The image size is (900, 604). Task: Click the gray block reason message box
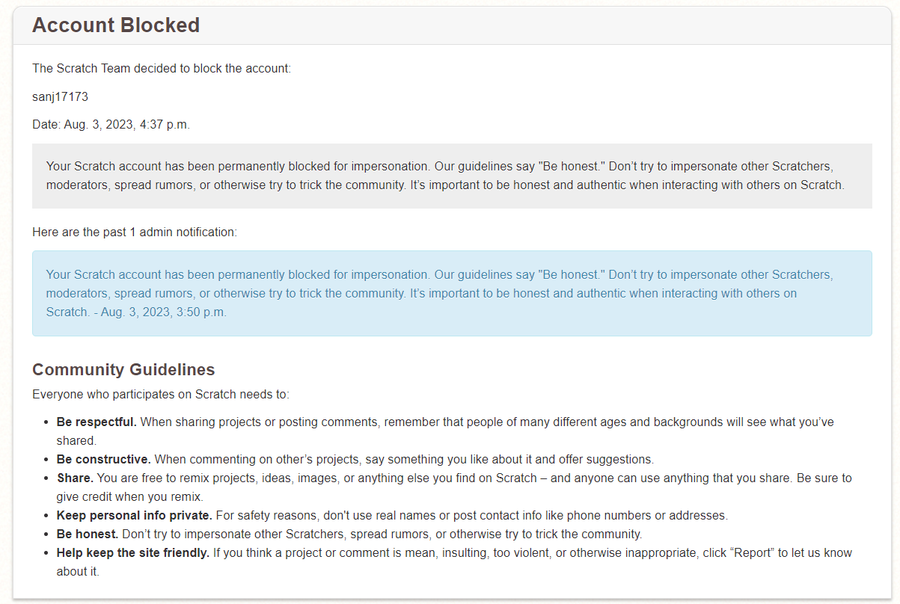coord(451,175)
